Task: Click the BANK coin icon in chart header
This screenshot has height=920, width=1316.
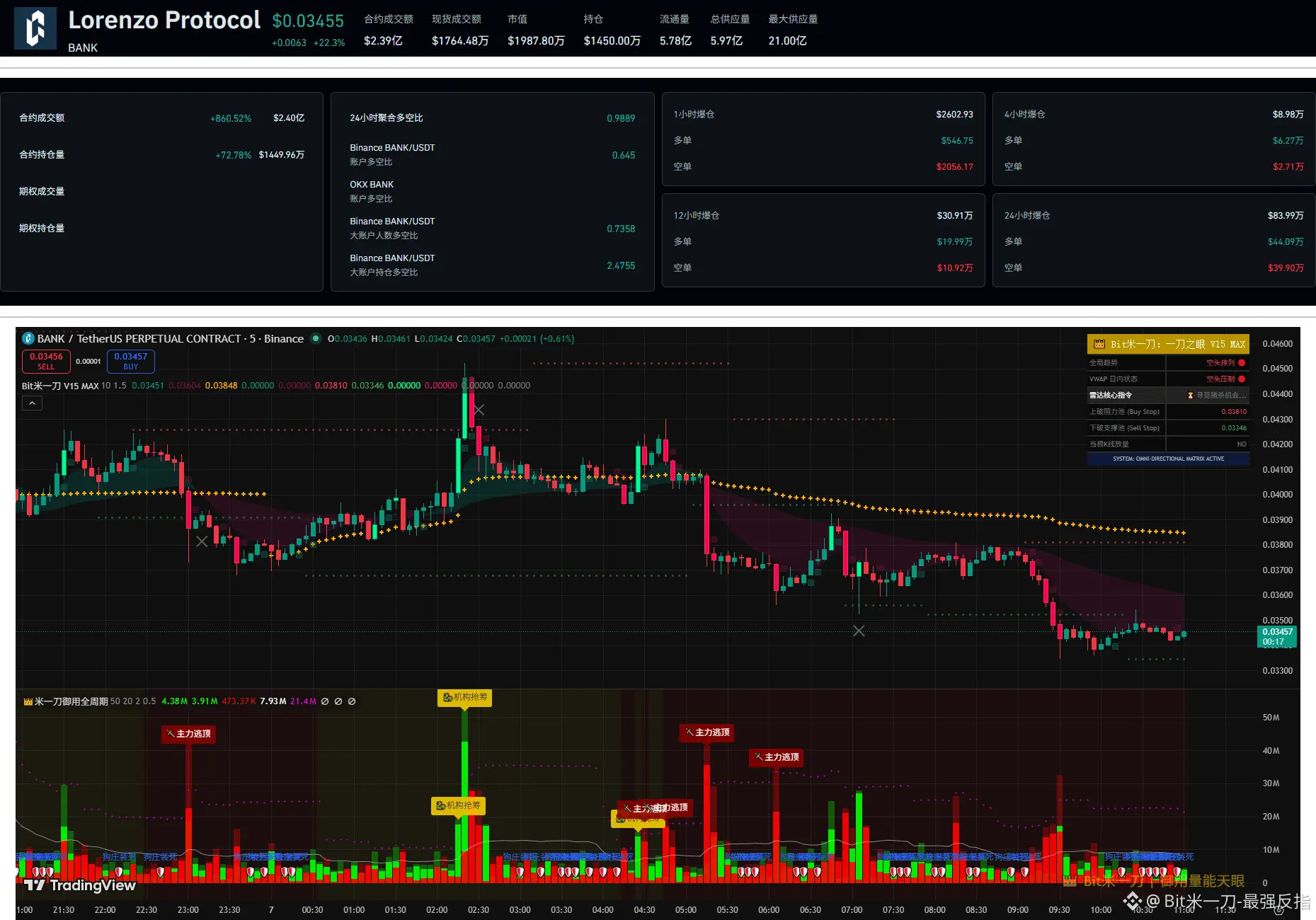Action: click(28, 339)
